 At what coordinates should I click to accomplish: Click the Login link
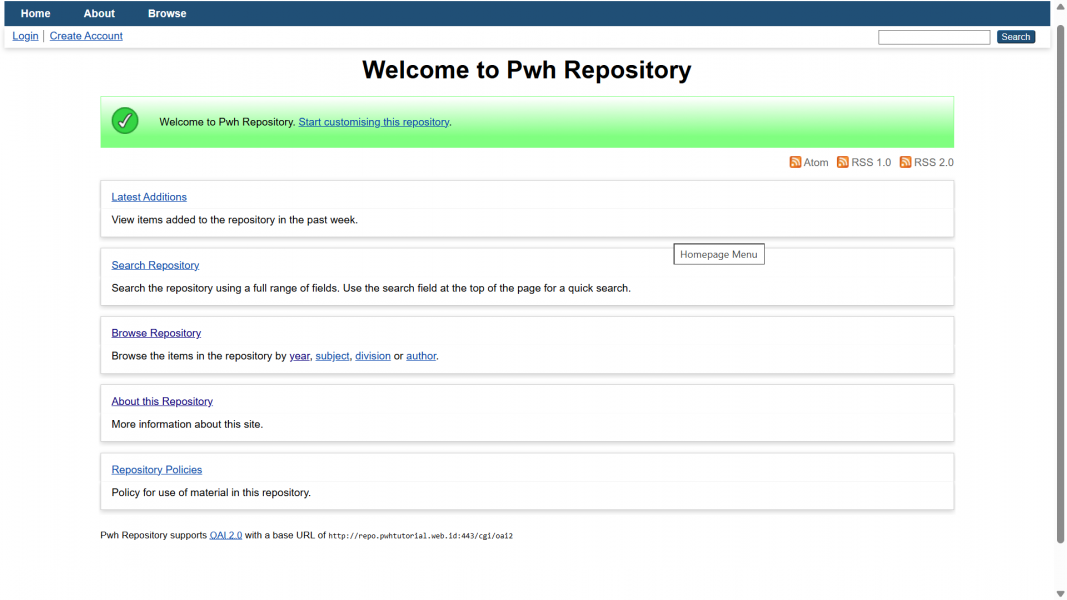pyautogui.click(x=25, y=36)
